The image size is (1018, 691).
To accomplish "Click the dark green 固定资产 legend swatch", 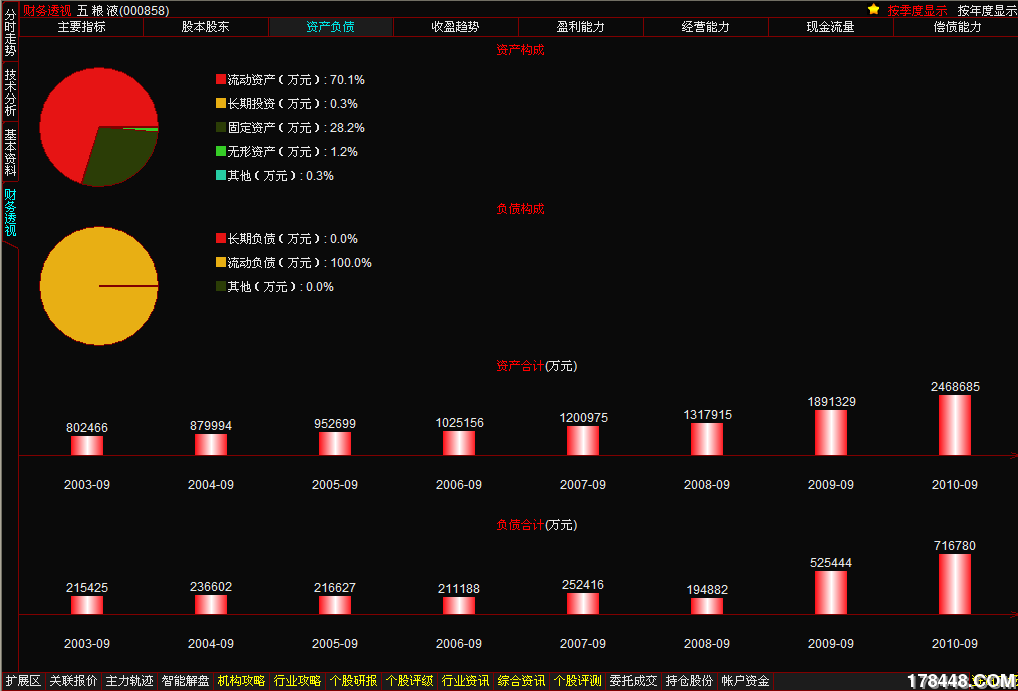I will tap(221, 127).
